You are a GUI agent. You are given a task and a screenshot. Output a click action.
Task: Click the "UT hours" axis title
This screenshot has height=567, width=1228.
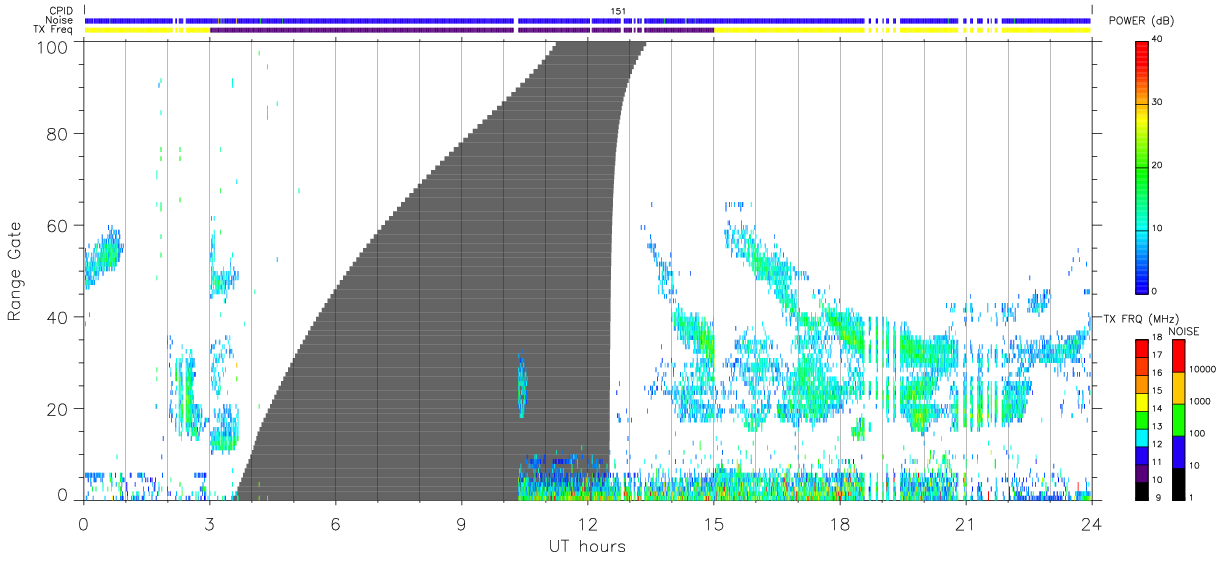click(x=587, y=547)
